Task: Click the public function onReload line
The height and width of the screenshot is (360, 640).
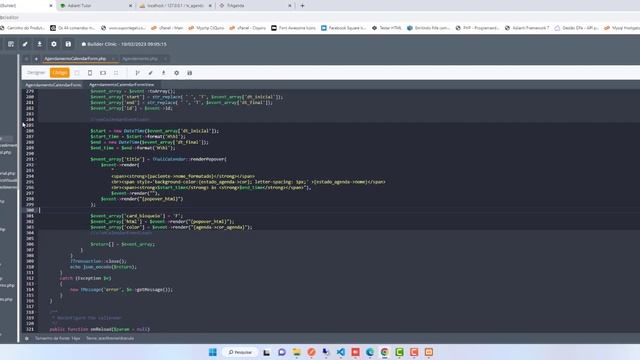Action: [x=100, y=329]
